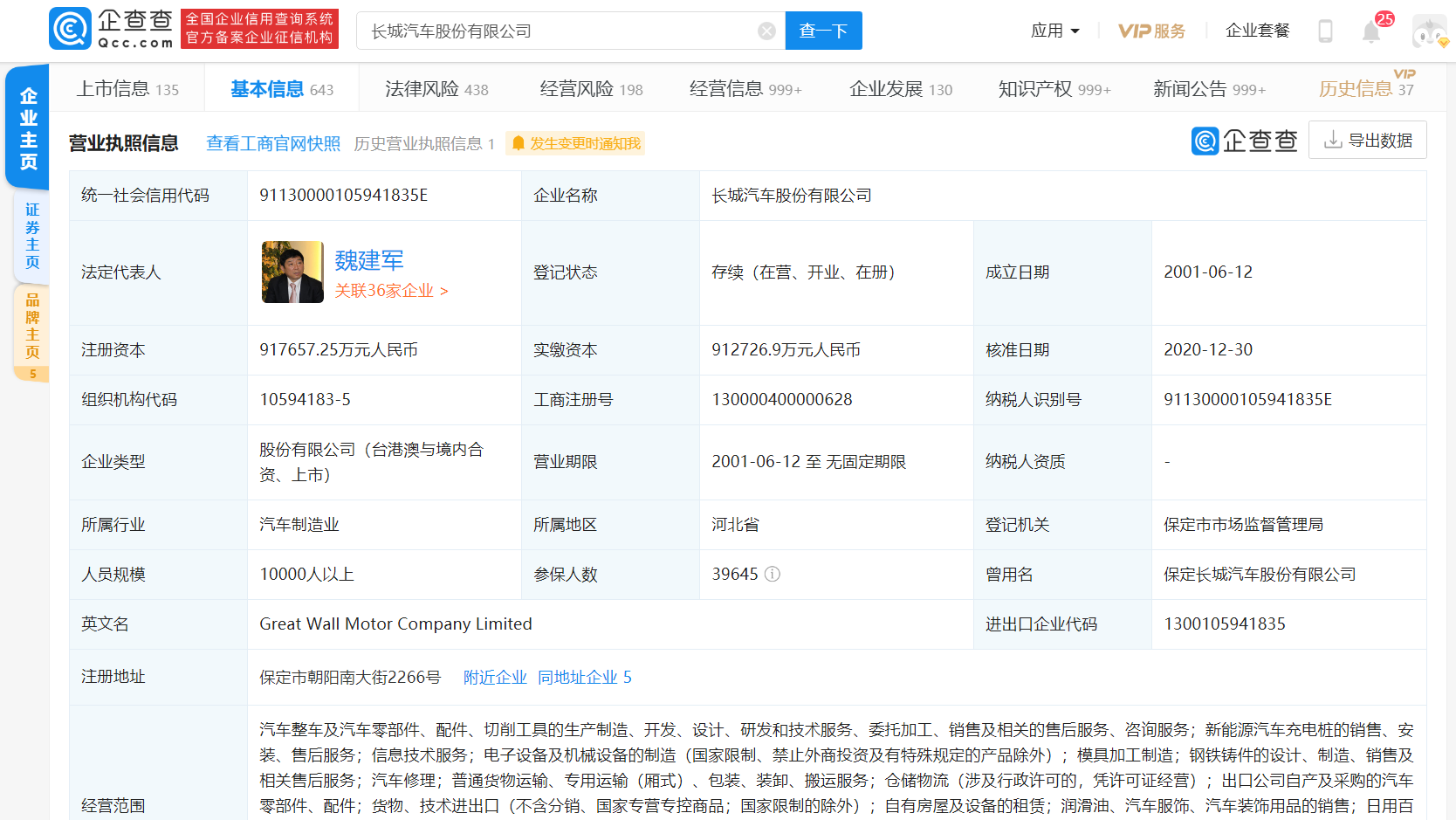Viewport: 1456px width, 820px height.
Task: Click establishment date 2001-06-12
Action: click(1208, 272)
